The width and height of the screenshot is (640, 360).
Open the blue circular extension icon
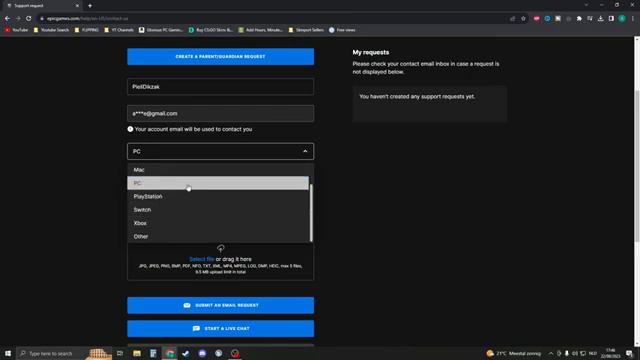547,18
